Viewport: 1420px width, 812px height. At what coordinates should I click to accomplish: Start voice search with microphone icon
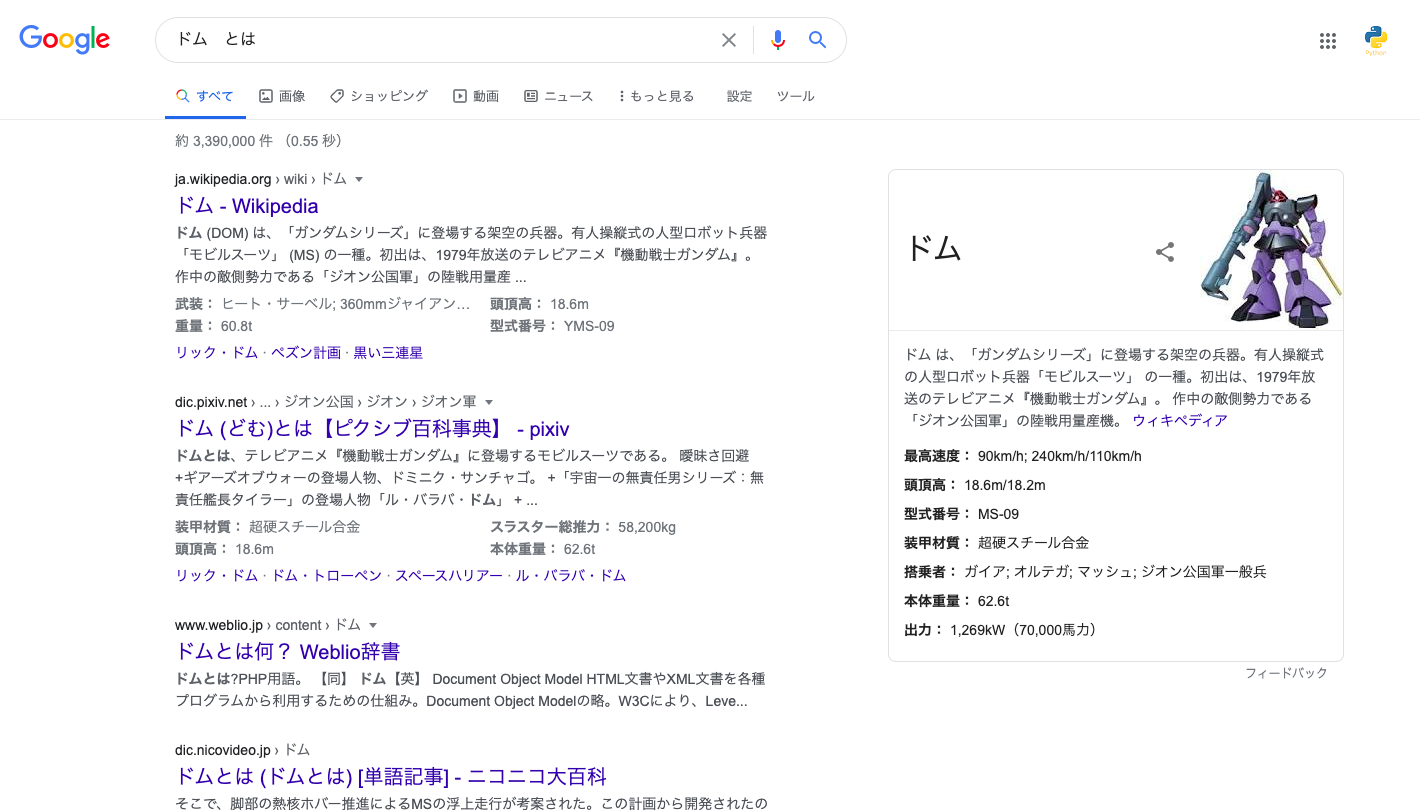(778, 40)
